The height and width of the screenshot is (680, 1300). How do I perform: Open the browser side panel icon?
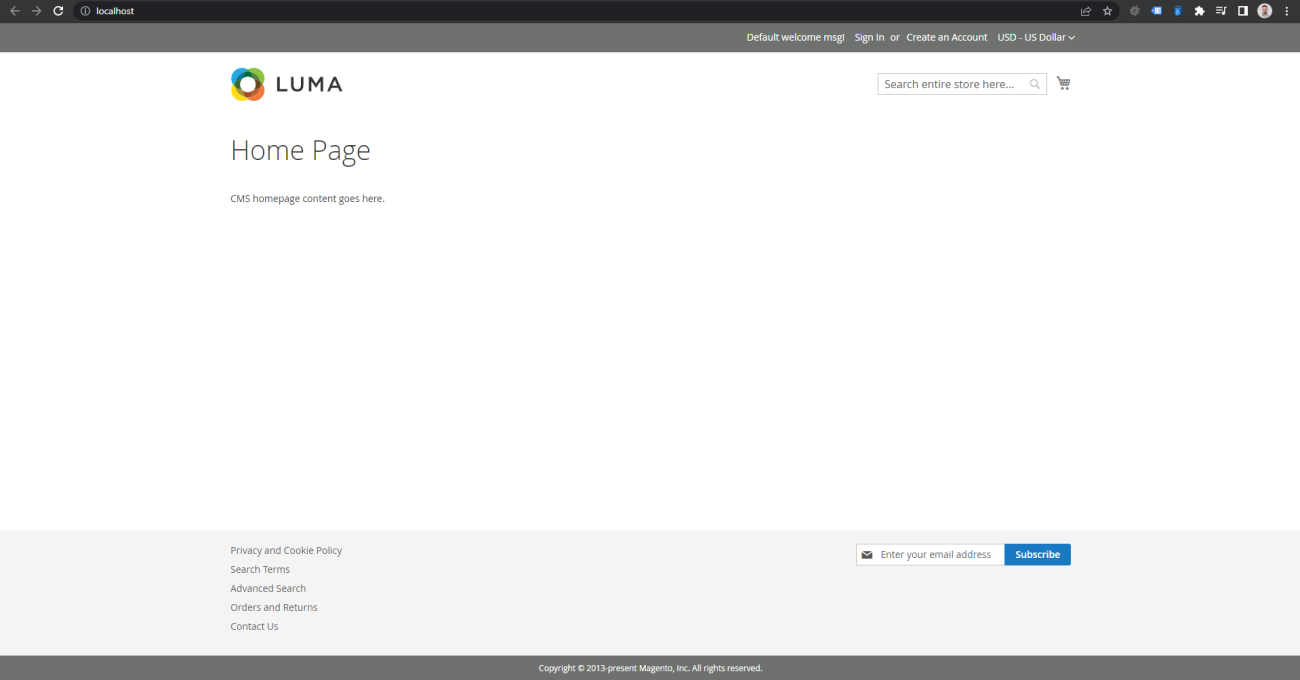(x=1242, y=10)
